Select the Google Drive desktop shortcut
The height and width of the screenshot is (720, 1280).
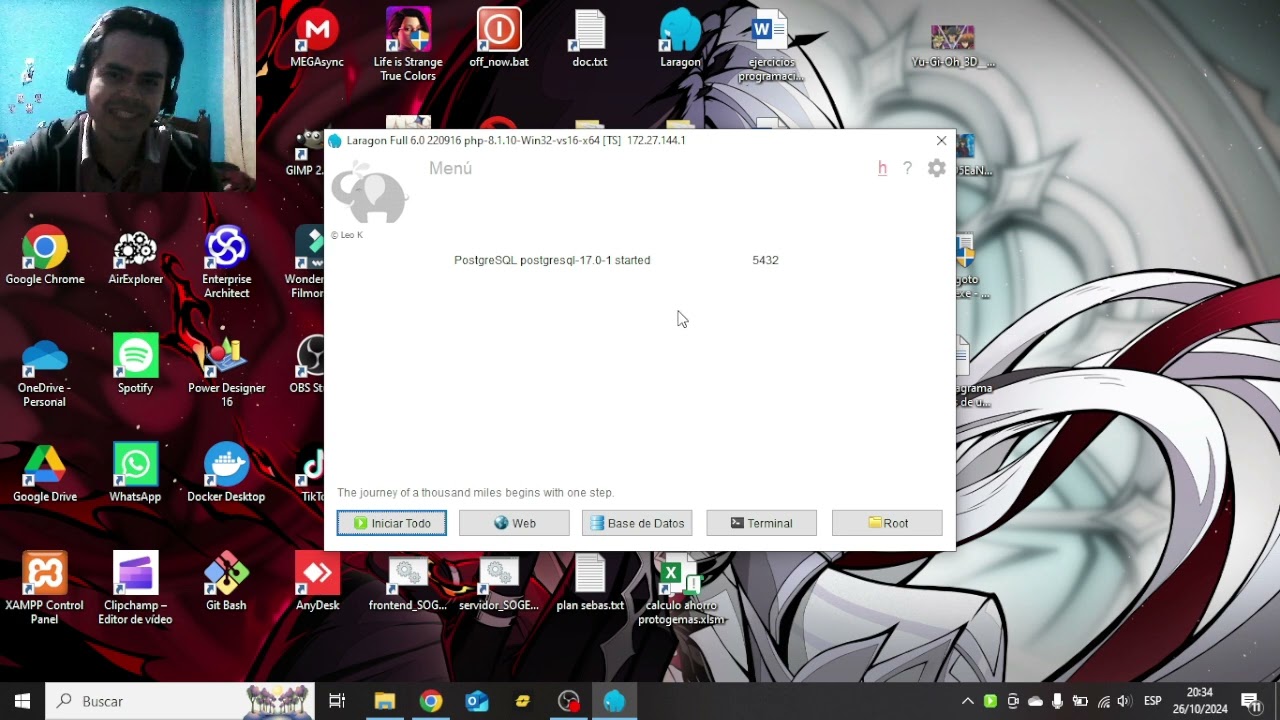tap(45, 474)
